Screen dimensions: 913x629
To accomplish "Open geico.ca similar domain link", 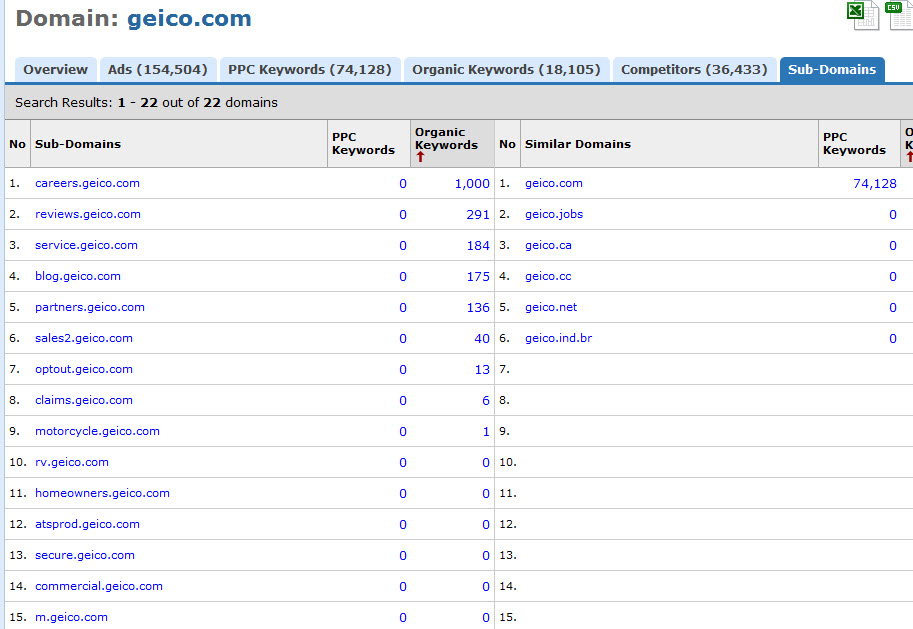I will pyautogui.click(x=548, y=245).
